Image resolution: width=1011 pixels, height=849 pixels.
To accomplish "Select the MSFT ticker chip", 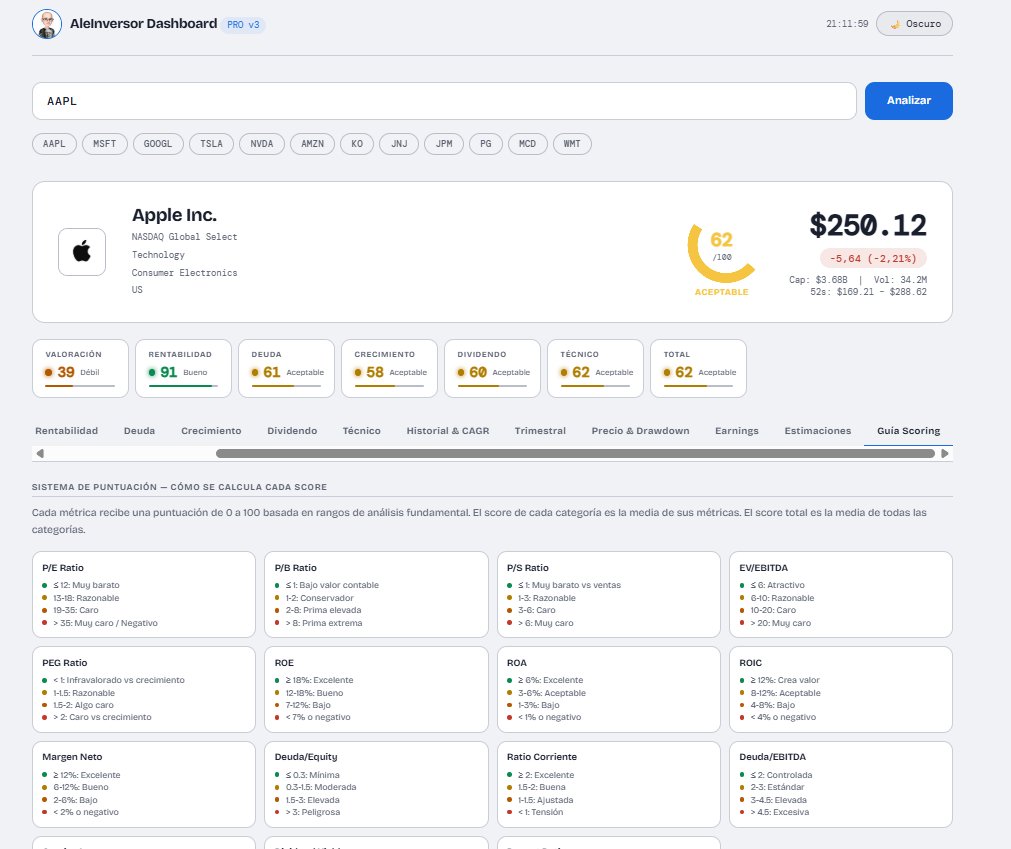I will [x=104, y=144].
